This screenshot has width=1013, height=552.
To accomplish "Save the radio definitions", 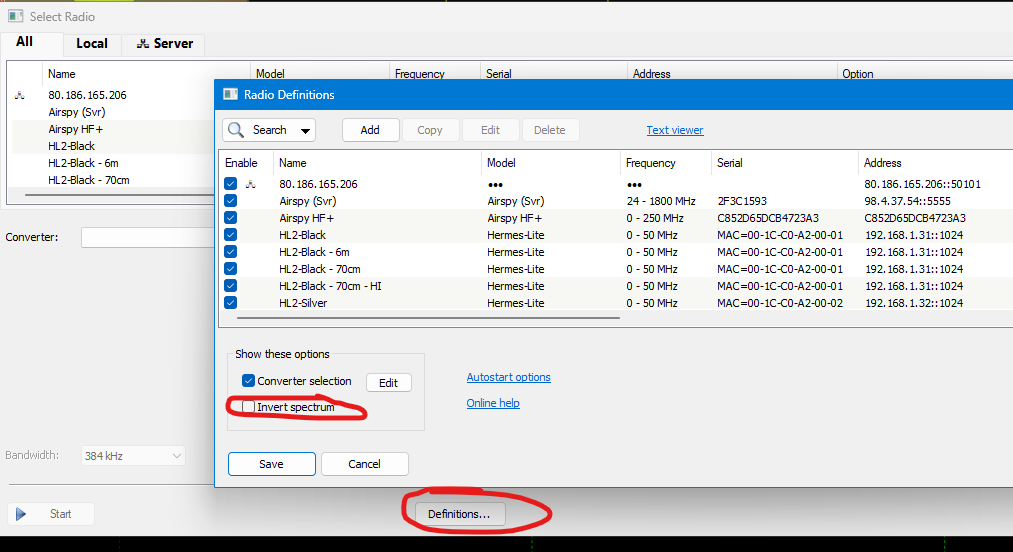I will coord(271,464).
